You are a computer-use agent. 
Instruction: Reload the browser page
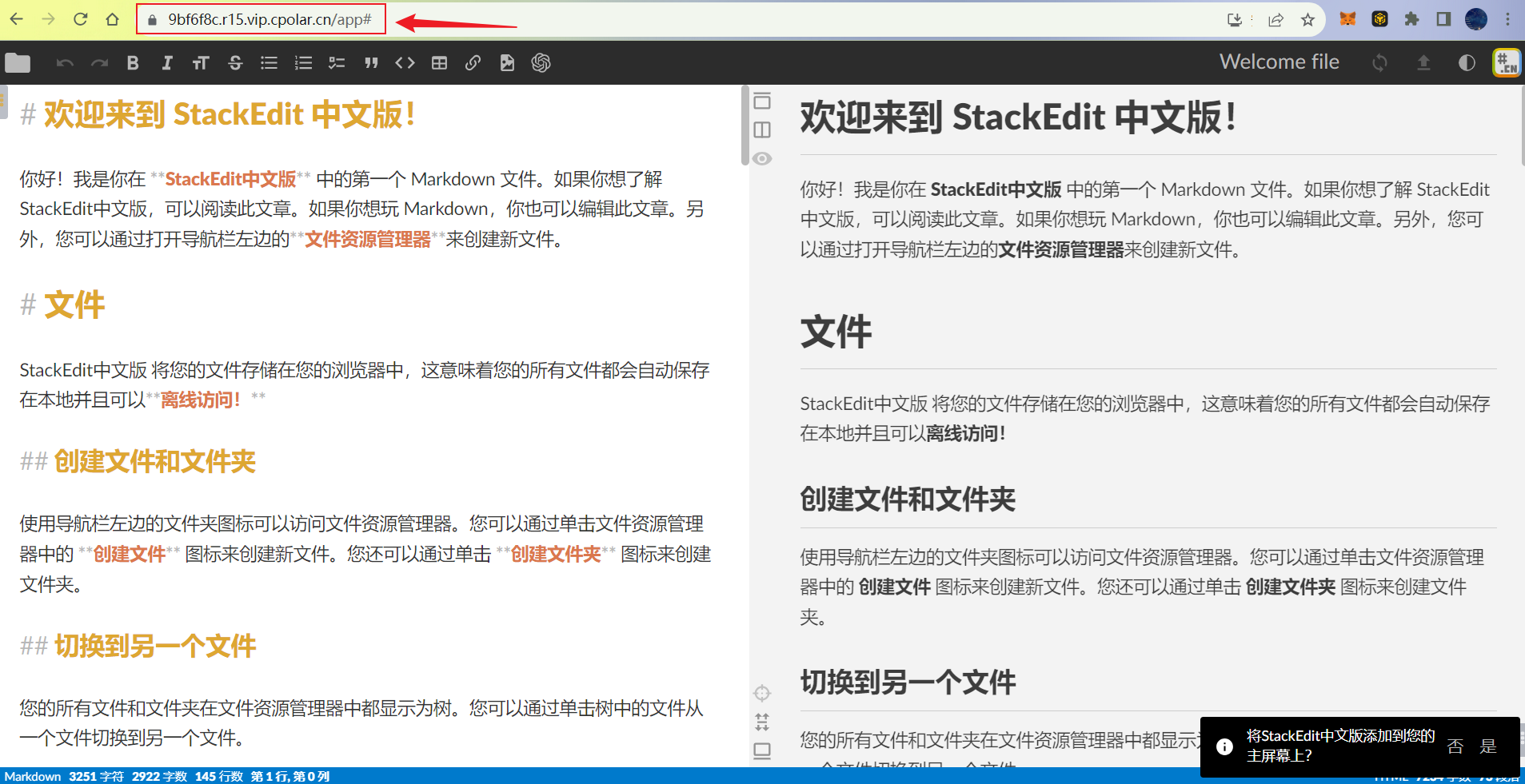80,19
